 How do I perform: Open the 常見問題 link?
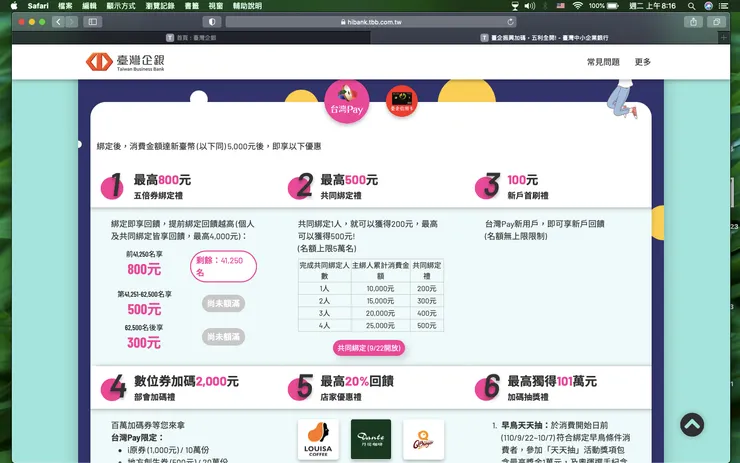[603, 62]
